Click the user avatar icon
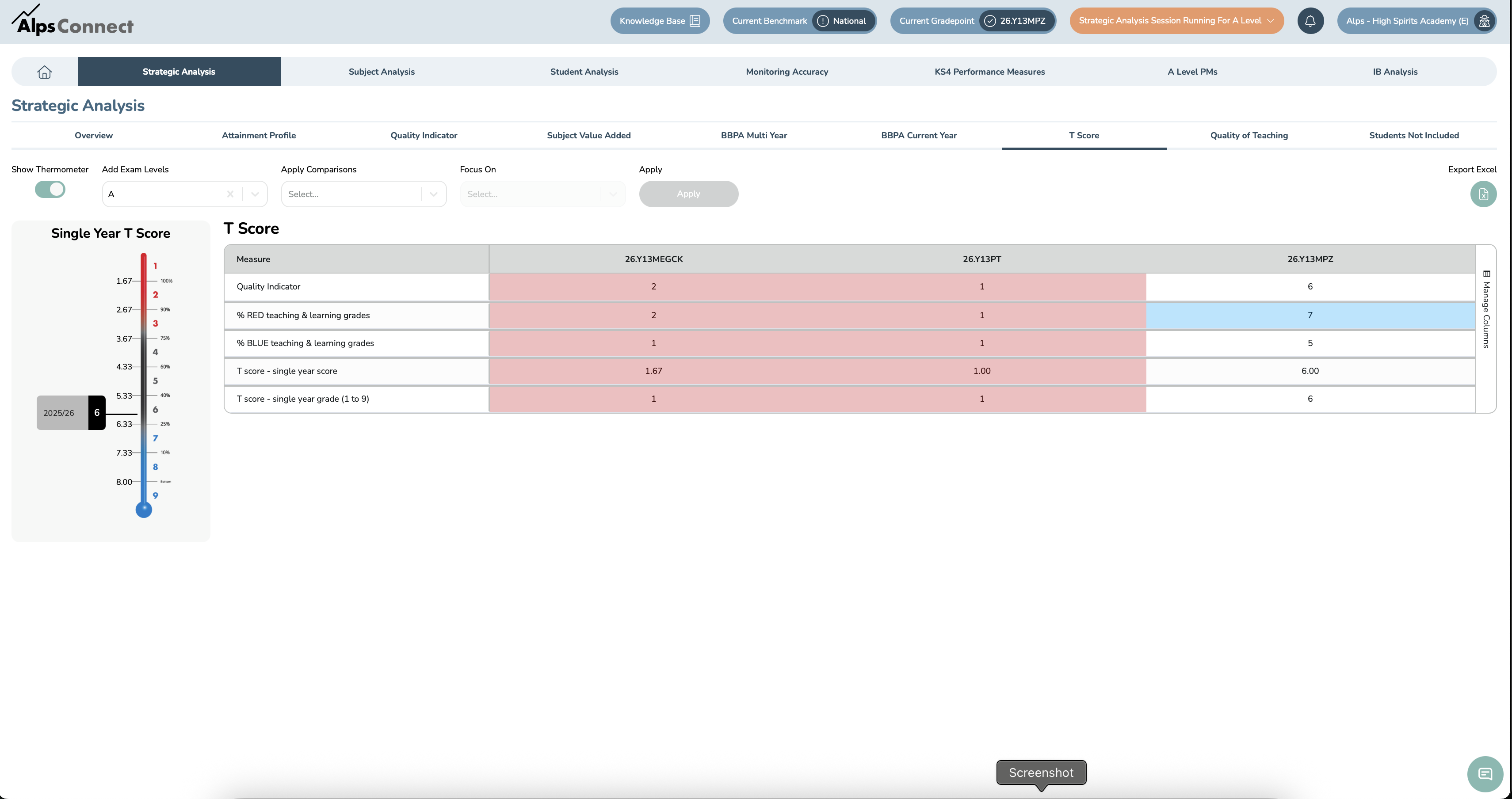Image resolution: width=1512 pixels, height=799 pixels. coord(1485,21)
